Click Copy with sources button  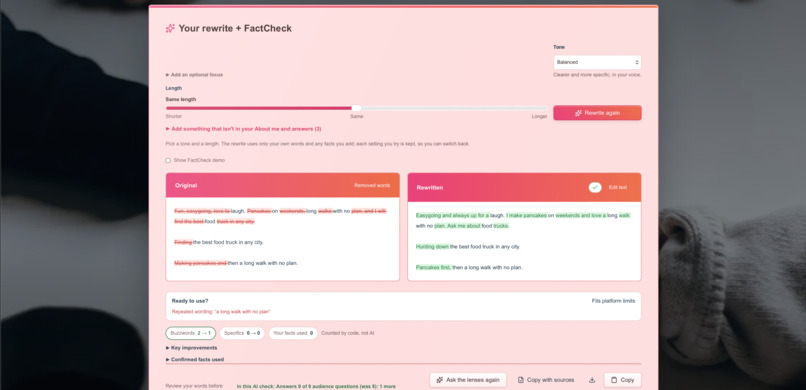click(x=545, y=380)
